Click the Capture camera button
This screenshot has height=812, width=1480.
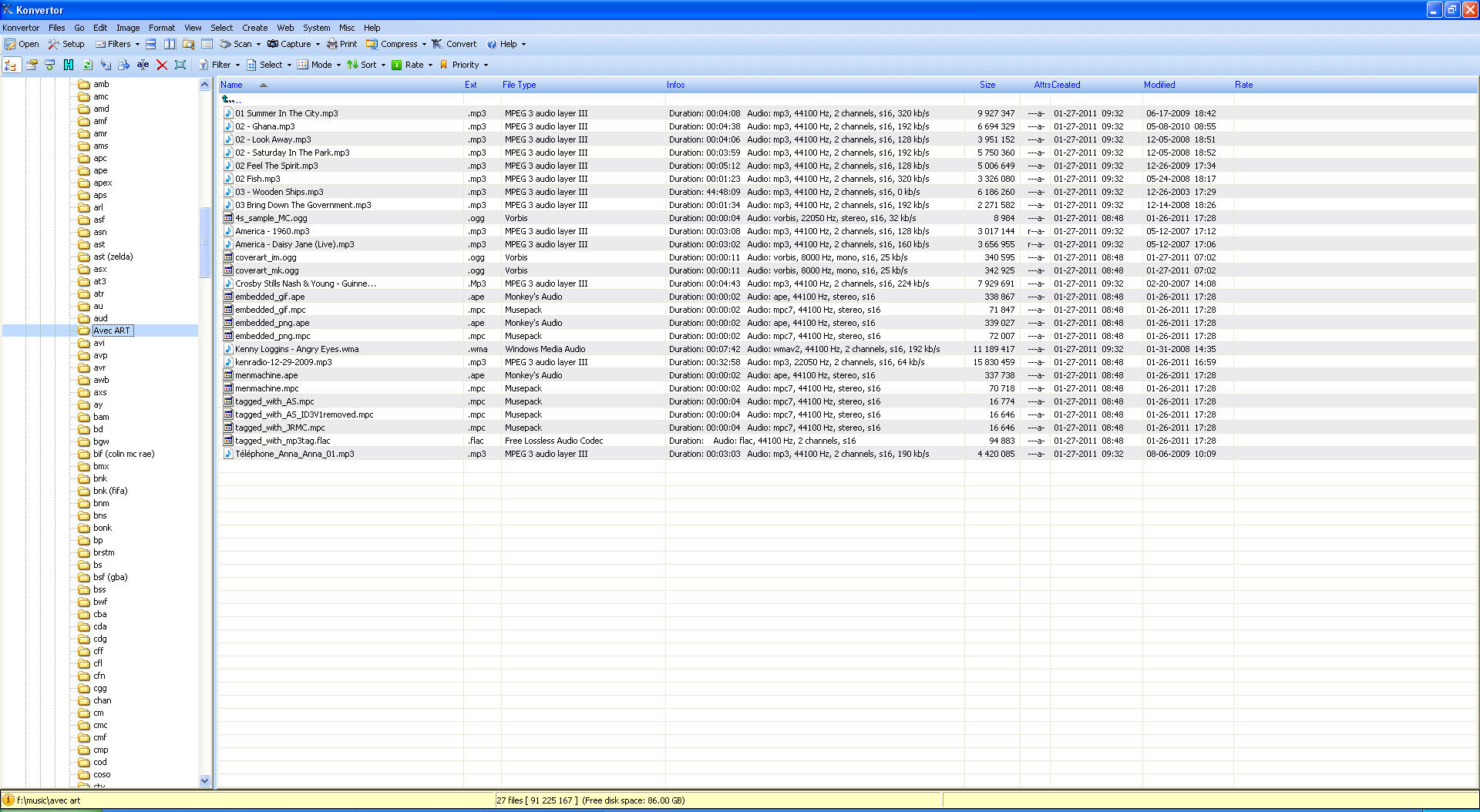[x=289, y=44]
